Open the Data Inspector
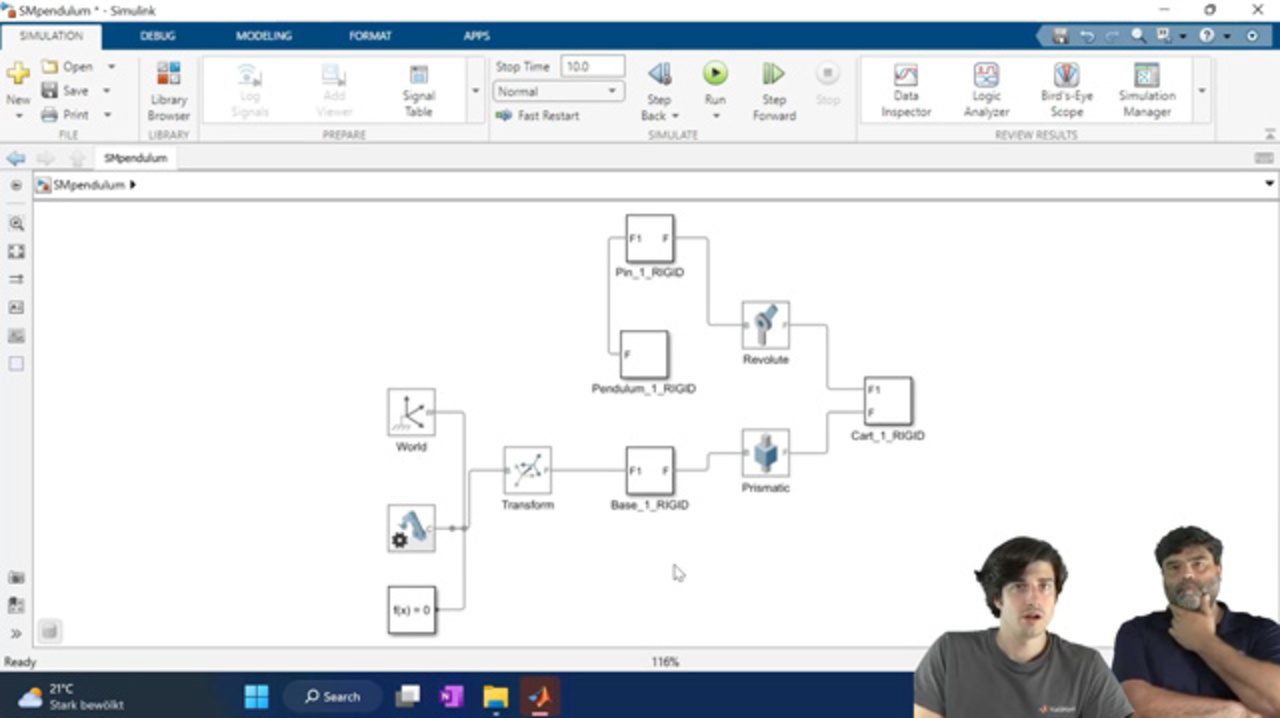Viewport: 1280px width, 718px height. (905, 89)
